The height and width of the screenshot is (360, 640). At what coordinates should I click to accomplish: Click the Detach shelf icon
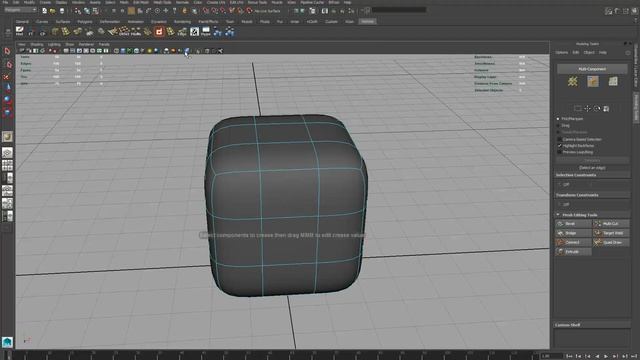[x=124, y=31]
